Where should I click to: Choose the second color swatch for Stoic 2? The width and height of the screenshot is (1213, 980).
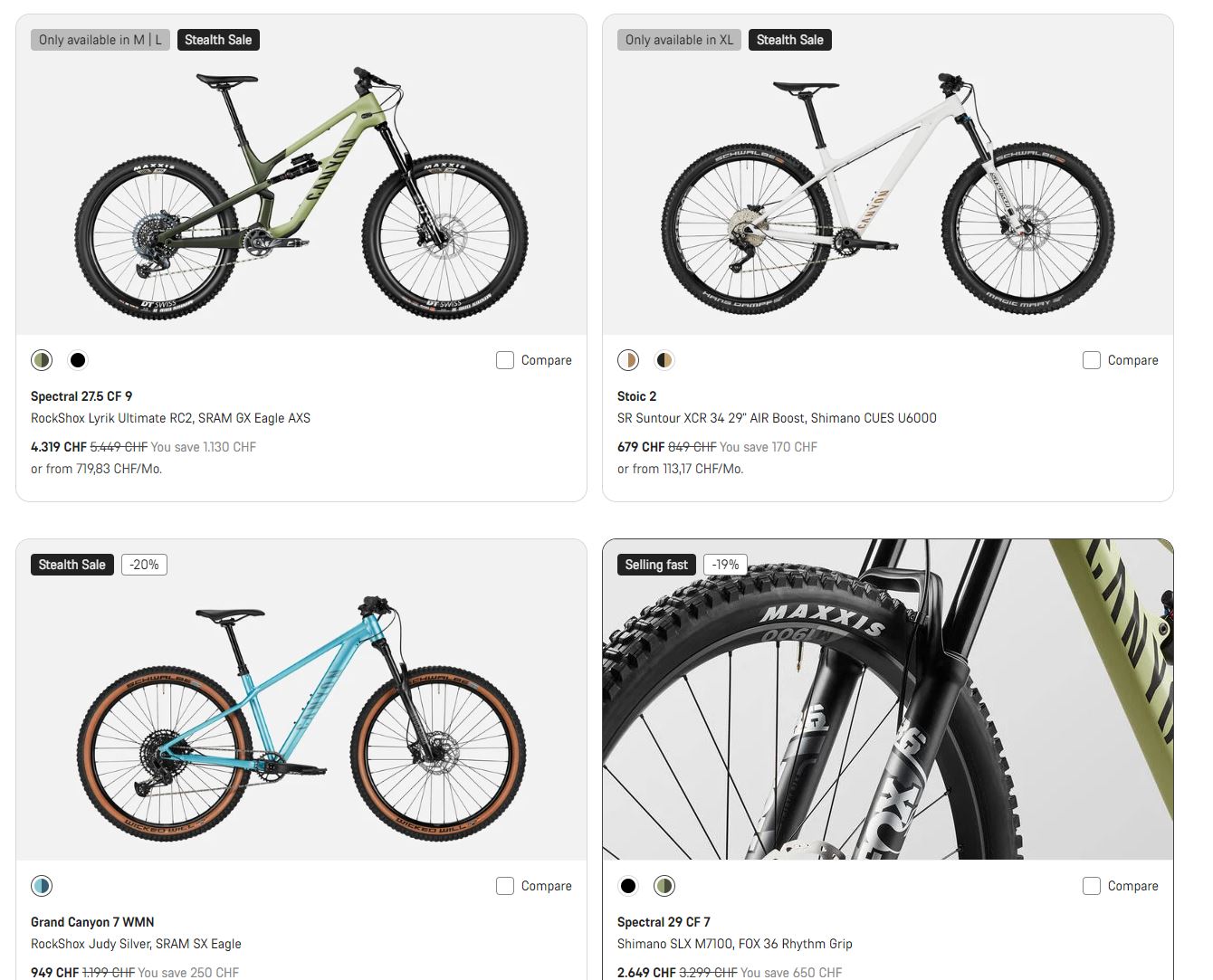(664, 360)
